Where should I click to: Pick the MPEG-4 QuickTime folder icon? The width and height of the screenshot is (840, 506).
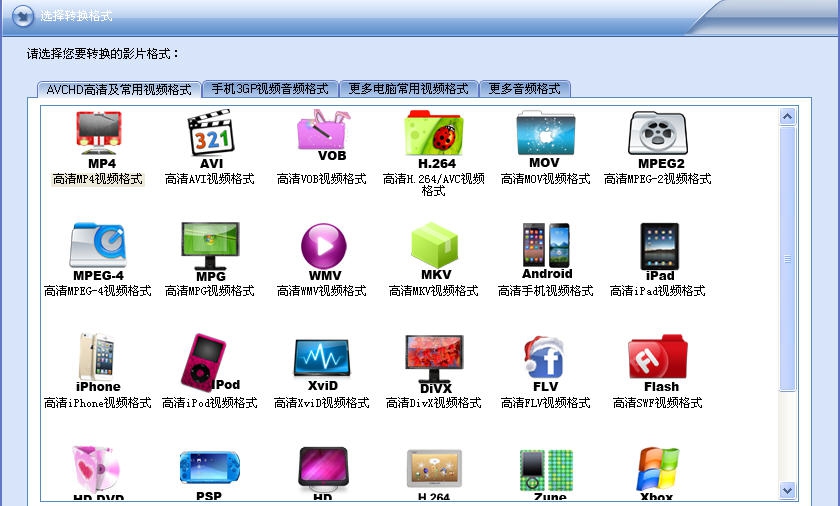pos(98,252)
